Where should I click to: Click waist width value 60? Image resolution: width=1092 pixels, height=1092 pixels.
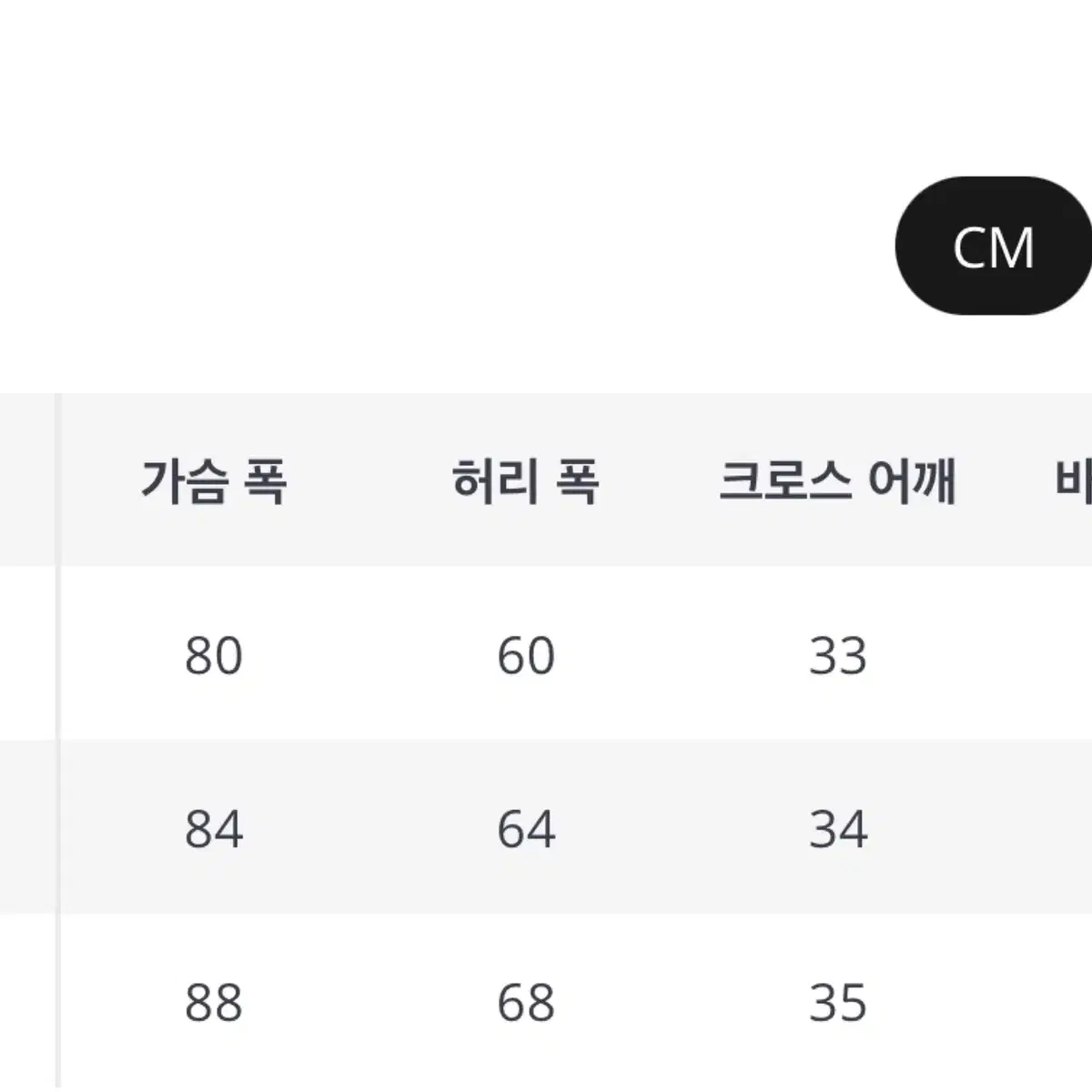point(526,655)
